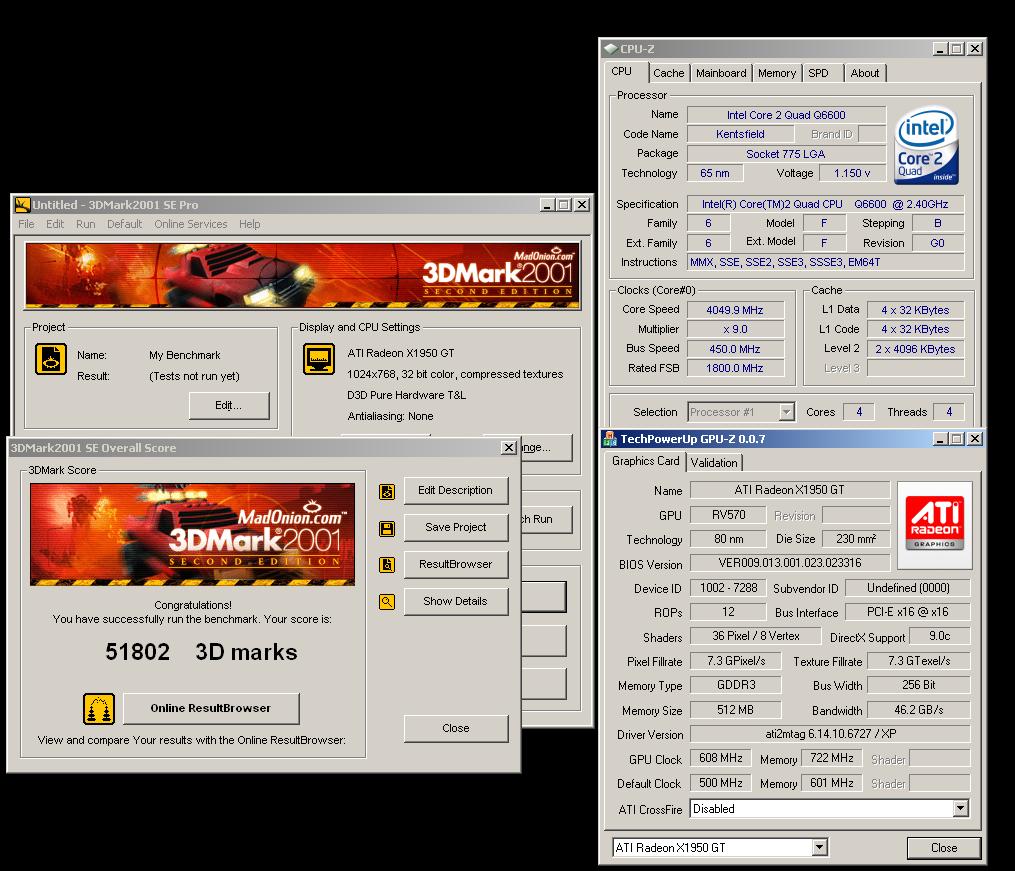Select the Graphics Card tab in GPU-Z
Image resolution: width=1015 pixels, height=871 pixels.
(645, 461)
